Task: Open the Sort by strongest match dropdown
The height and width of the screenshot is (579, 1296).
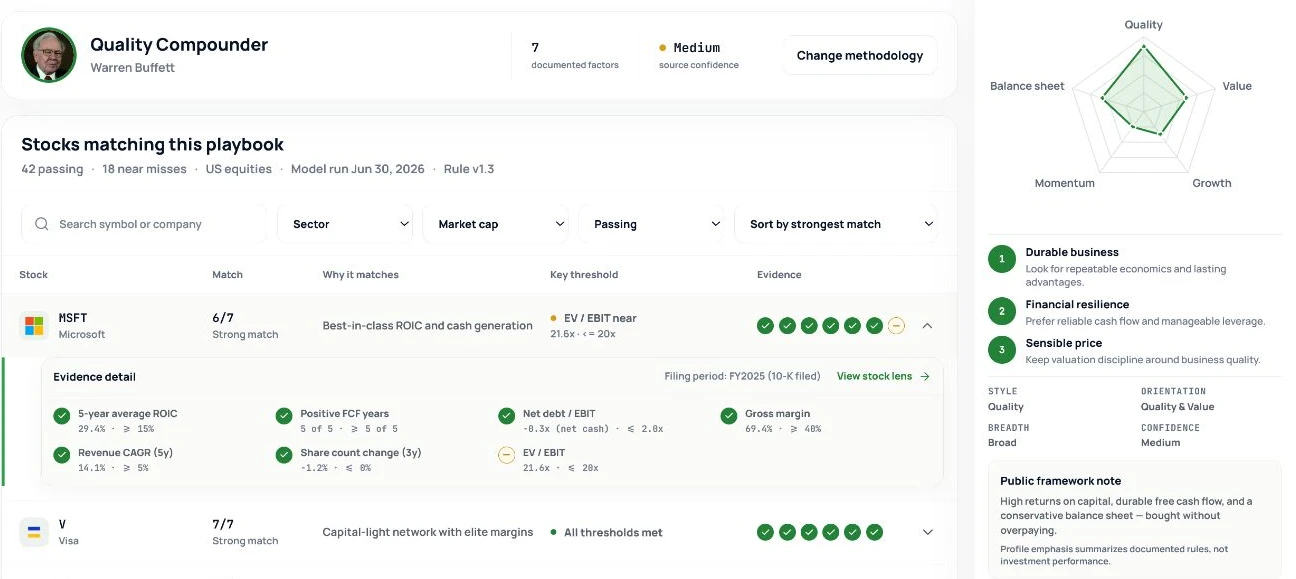Action: tap(836, 224)
